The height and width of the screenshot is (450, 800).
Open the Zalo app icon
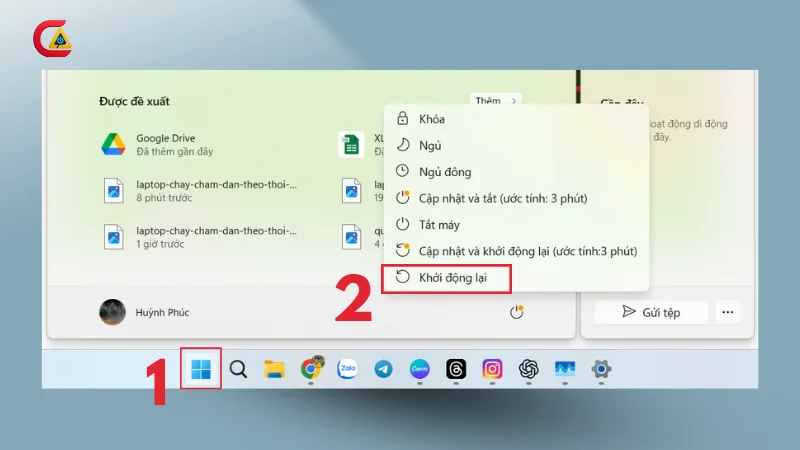(347, 368)
